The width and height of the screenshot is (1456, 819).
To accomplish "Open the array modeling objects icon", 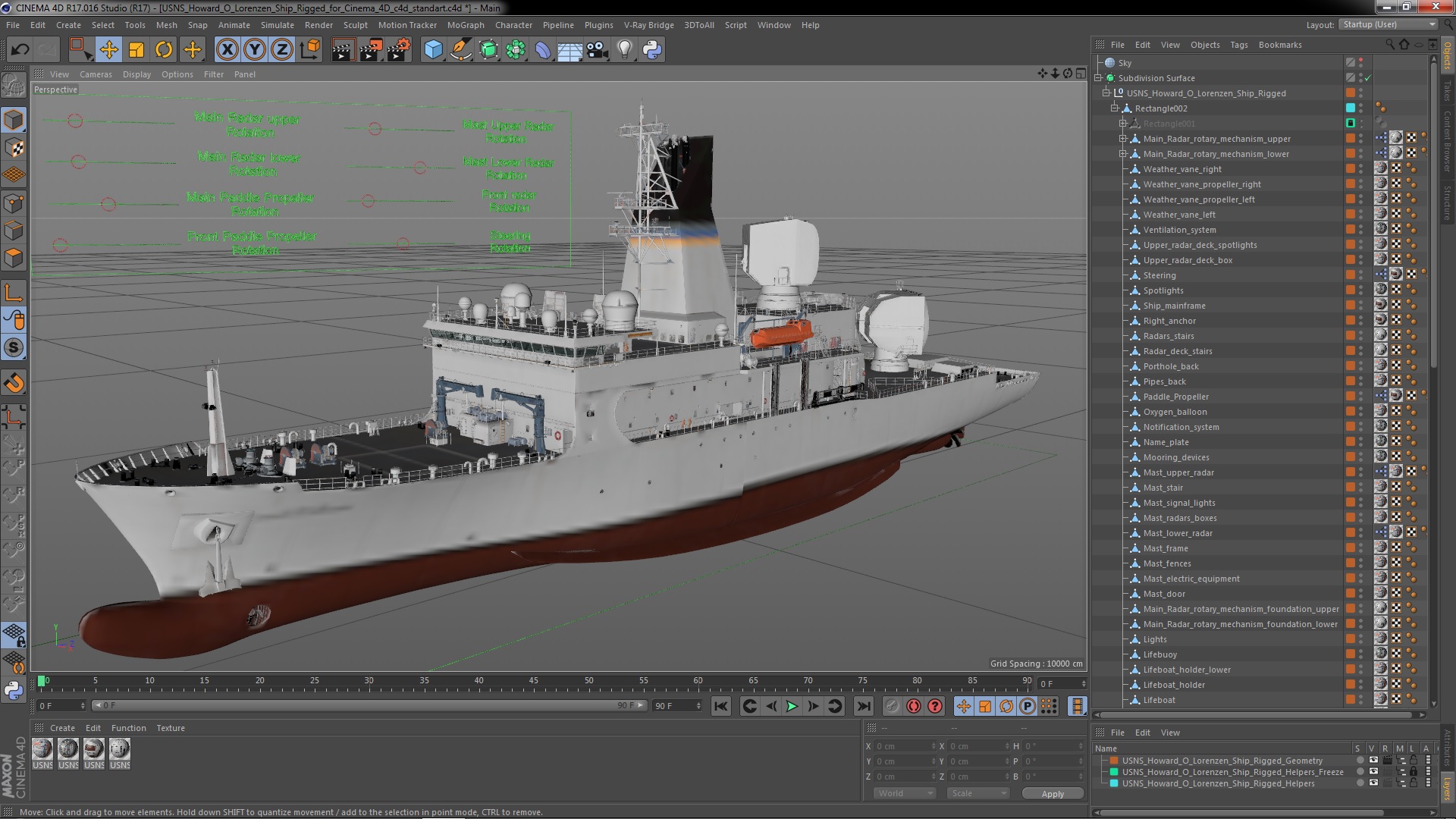I will (516, 50).
